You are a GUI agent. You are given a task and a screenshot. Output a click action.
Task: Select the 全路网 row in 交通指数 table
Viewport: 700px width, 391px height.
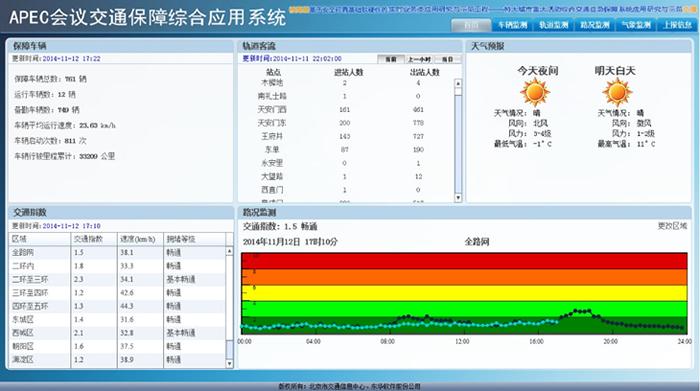click(117, 253)
